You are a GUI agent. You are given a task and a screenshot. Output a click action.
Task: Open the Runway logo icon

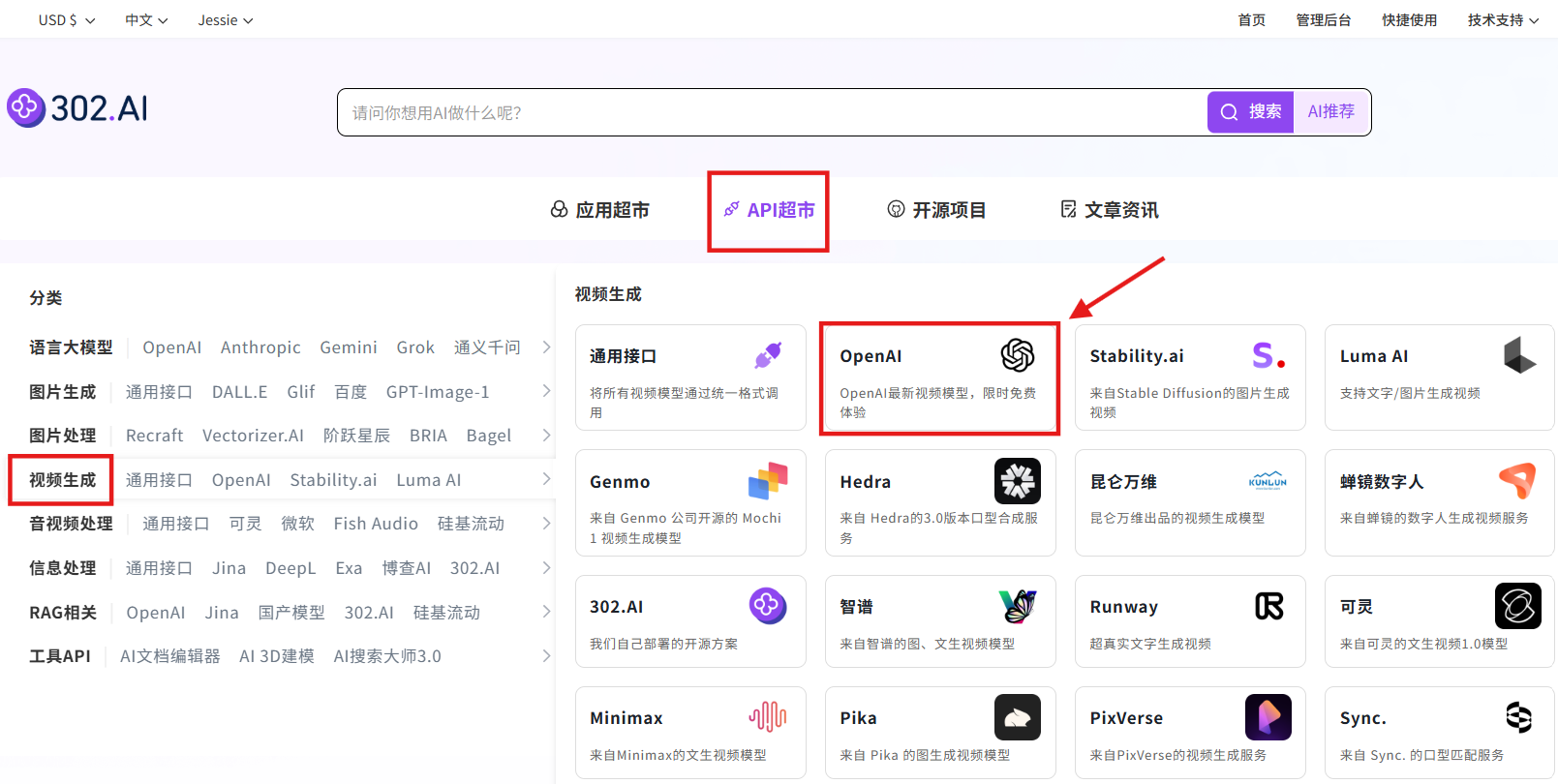tap(1268, 606)
